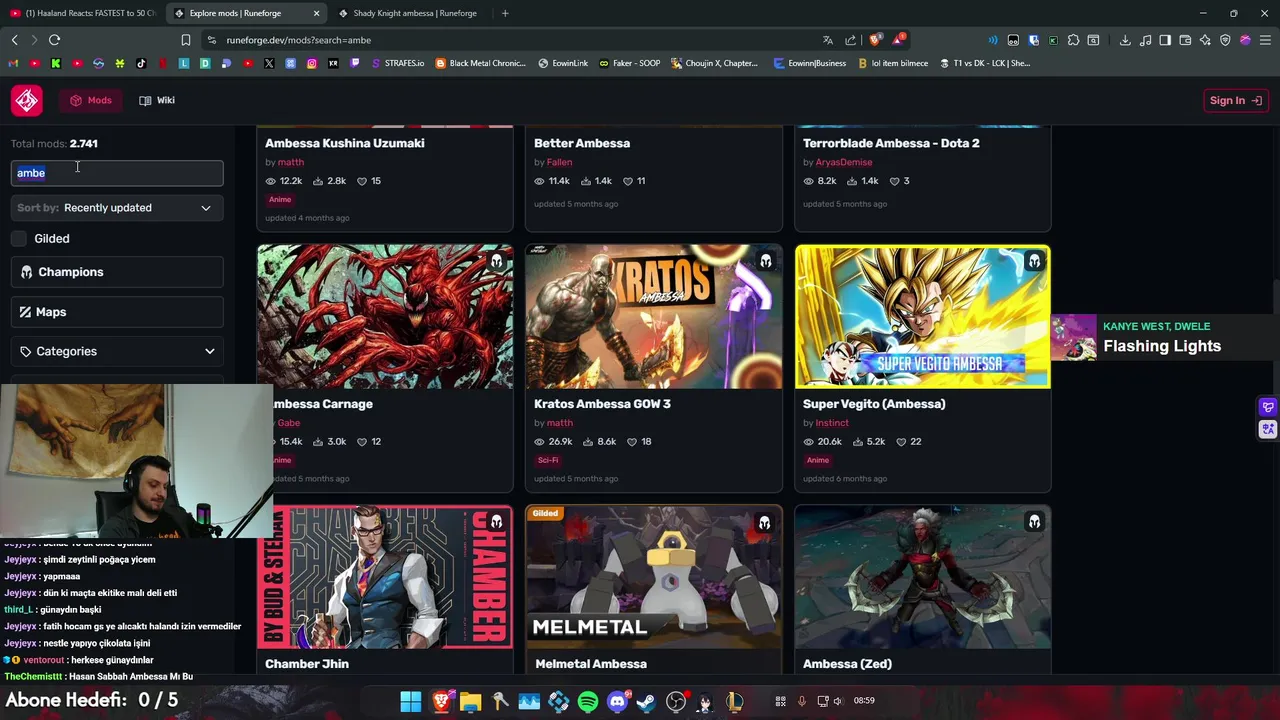Screen dimensions: 1280x720
Task: Click author AryasDemise link
Action: click(844, 162)
